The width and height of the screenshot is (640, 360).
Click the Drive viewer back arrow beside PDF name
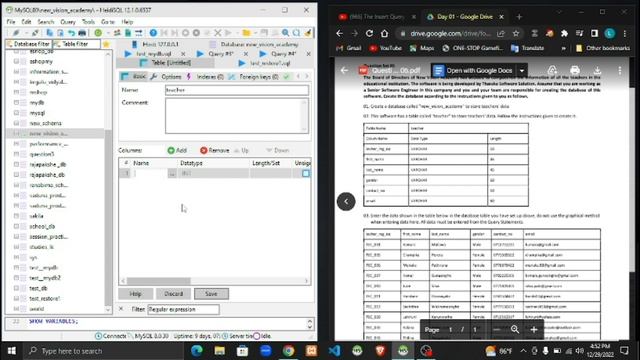click(344, 70)
